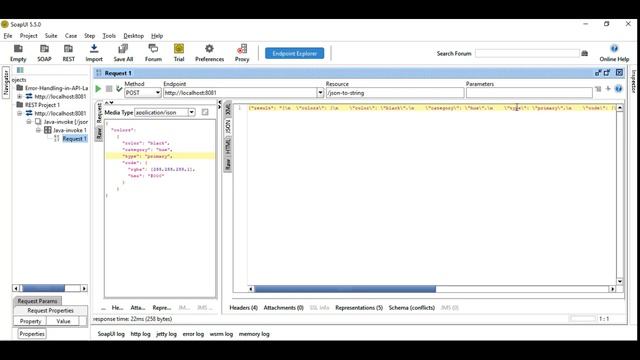This screenshot has height=360, width=640.
Task: Open the Tools menu
Action: [109, 36]
